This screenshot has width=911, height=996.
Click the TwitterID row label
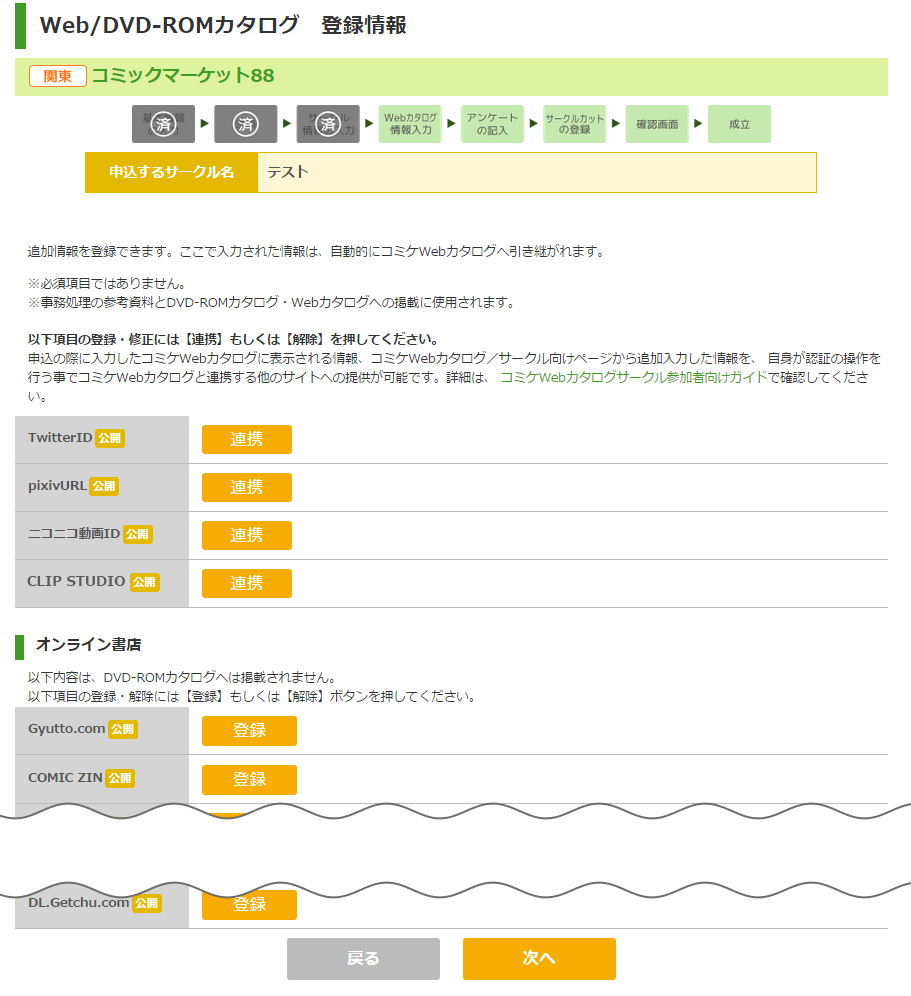(60, 438)
